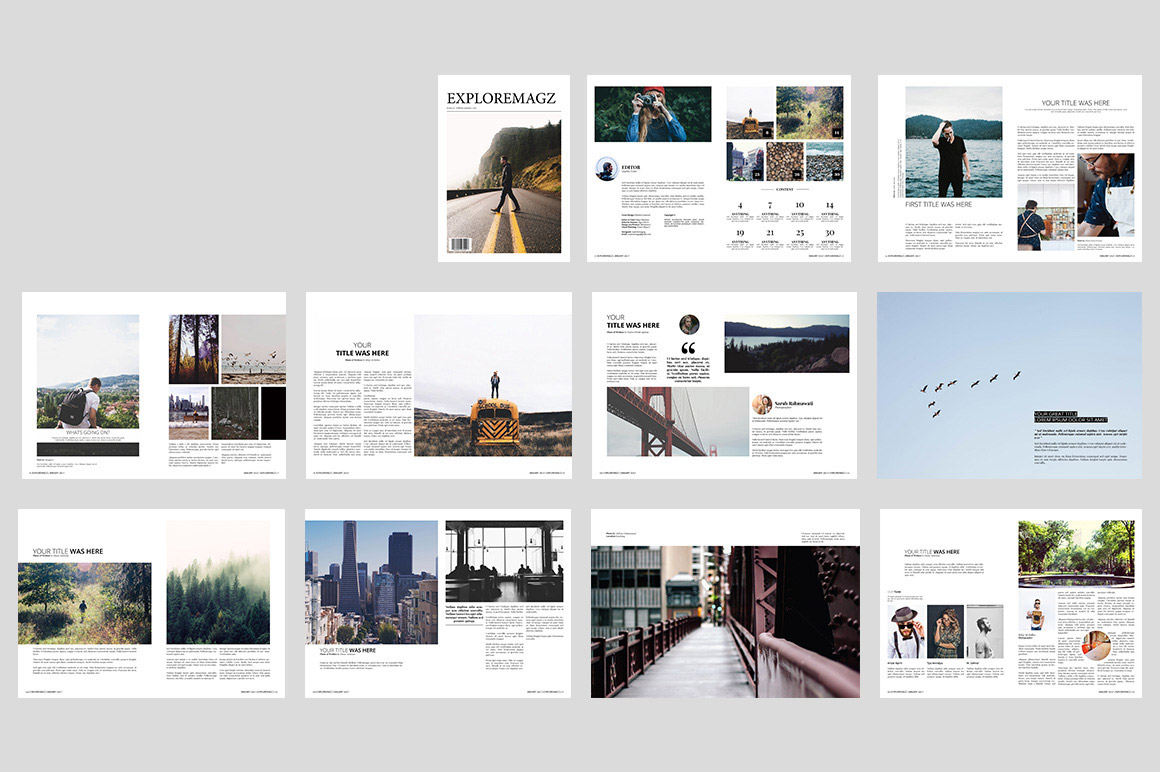Click the flock of birds sky spread
1160x772 pixels.
(1008, 385)
